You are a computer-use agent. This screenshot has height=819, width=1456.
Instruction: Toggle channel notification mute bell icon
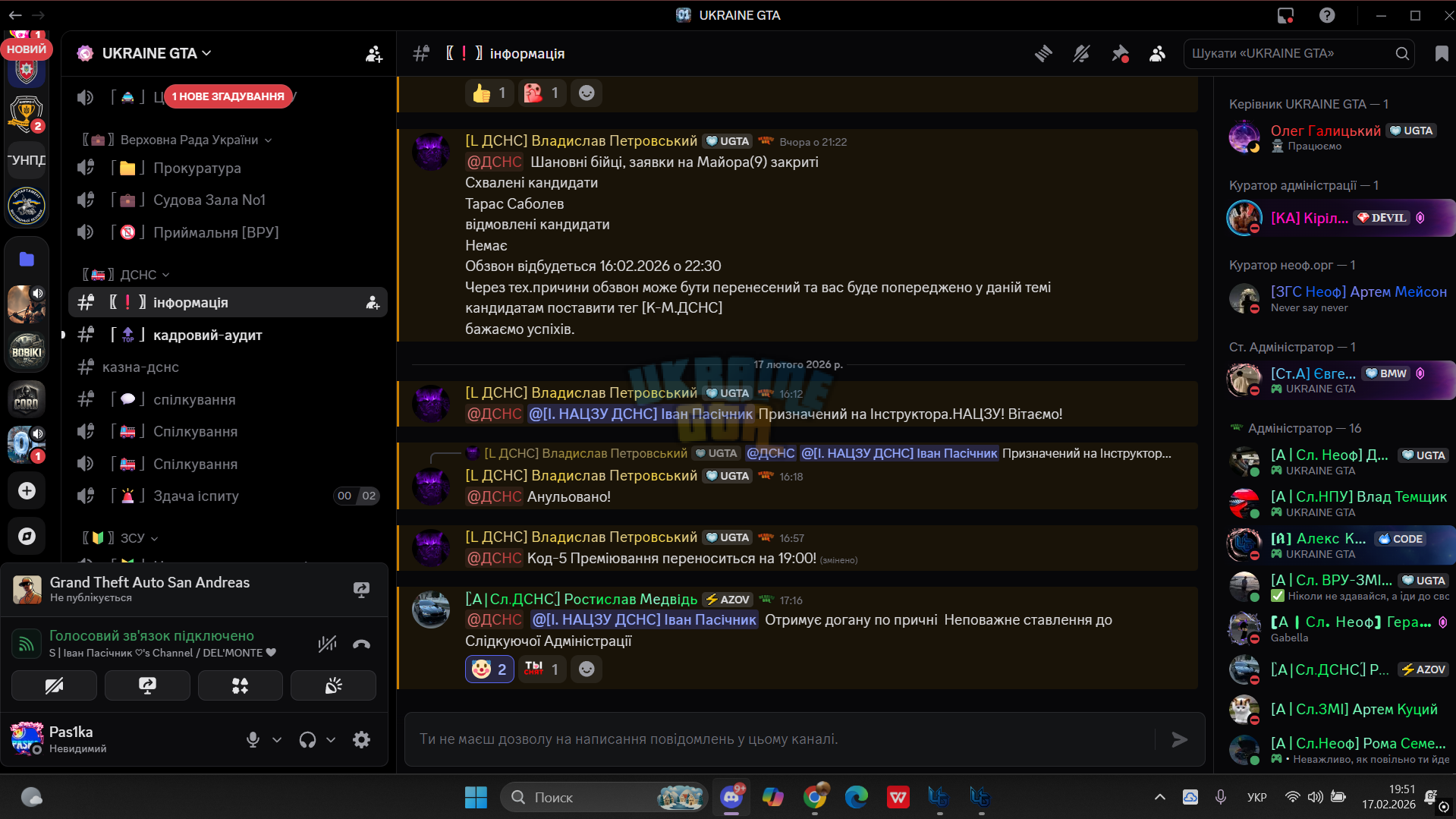click(x=1081, y=54)
